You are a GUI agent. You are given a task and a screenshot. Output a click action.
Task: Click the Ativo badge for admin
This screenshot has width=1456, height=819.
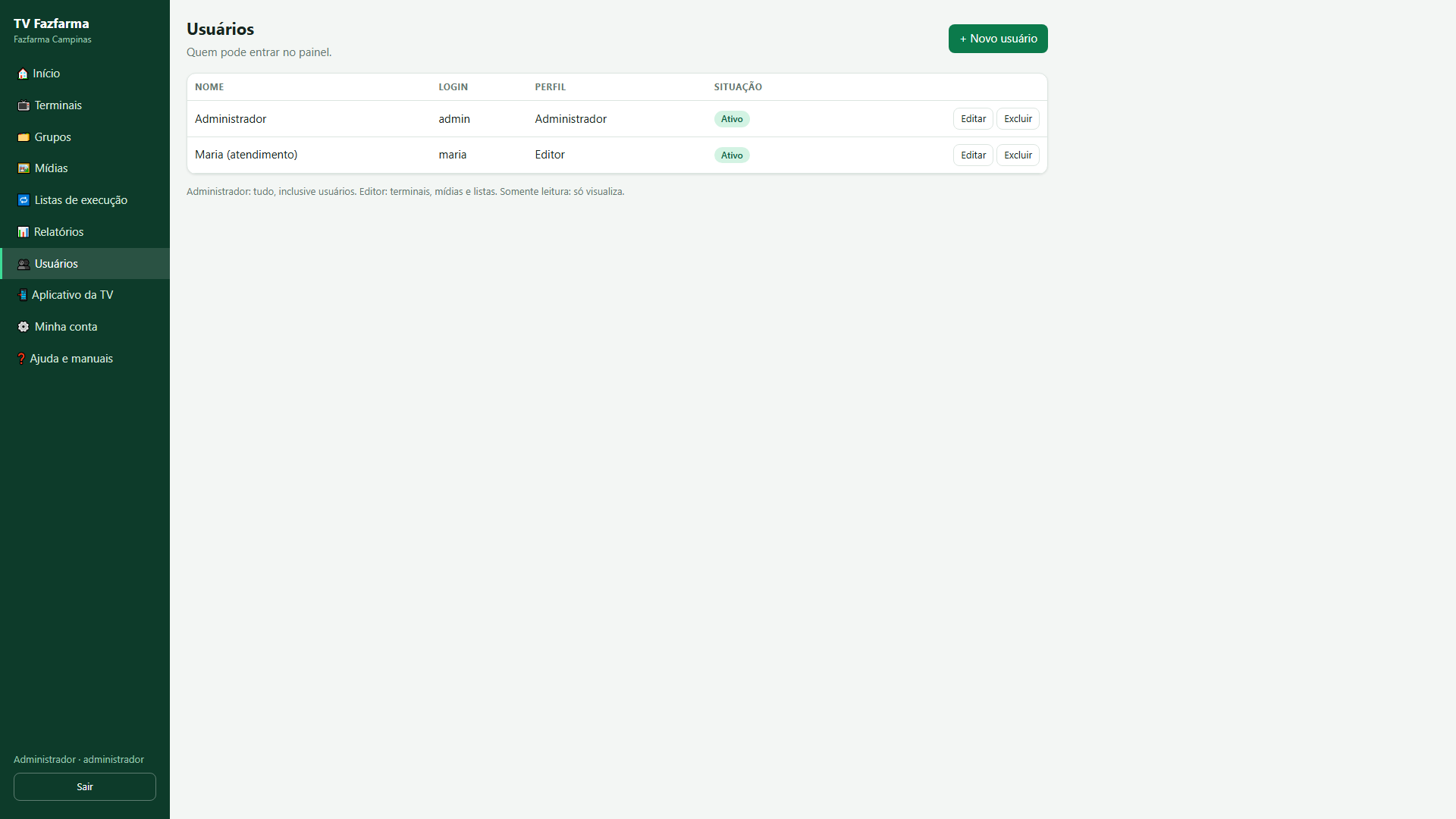point(732,119)
